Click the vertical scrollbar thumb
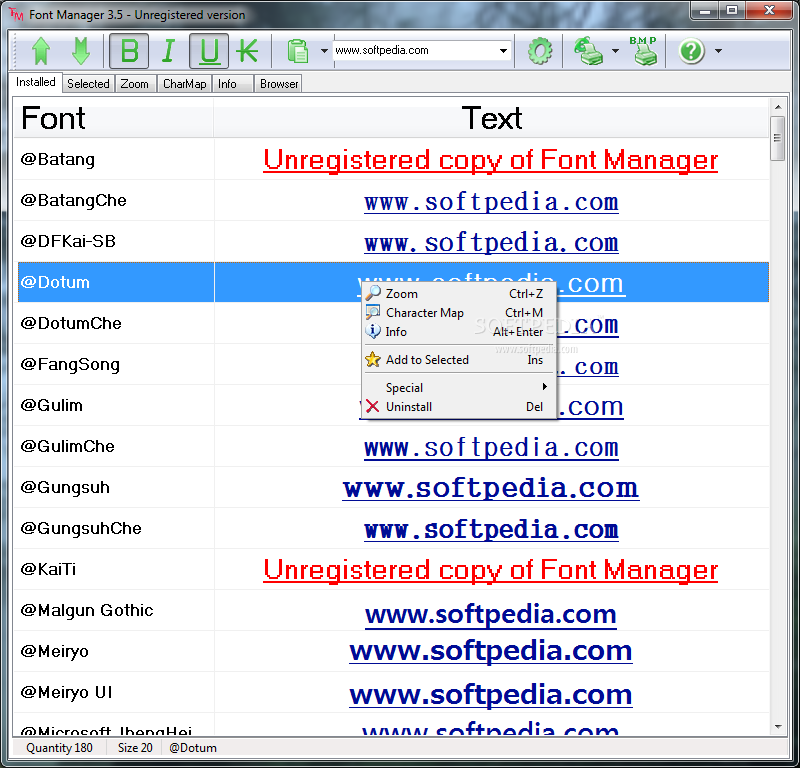Viewport: 800px width, 768px height. tap(778, 138)
